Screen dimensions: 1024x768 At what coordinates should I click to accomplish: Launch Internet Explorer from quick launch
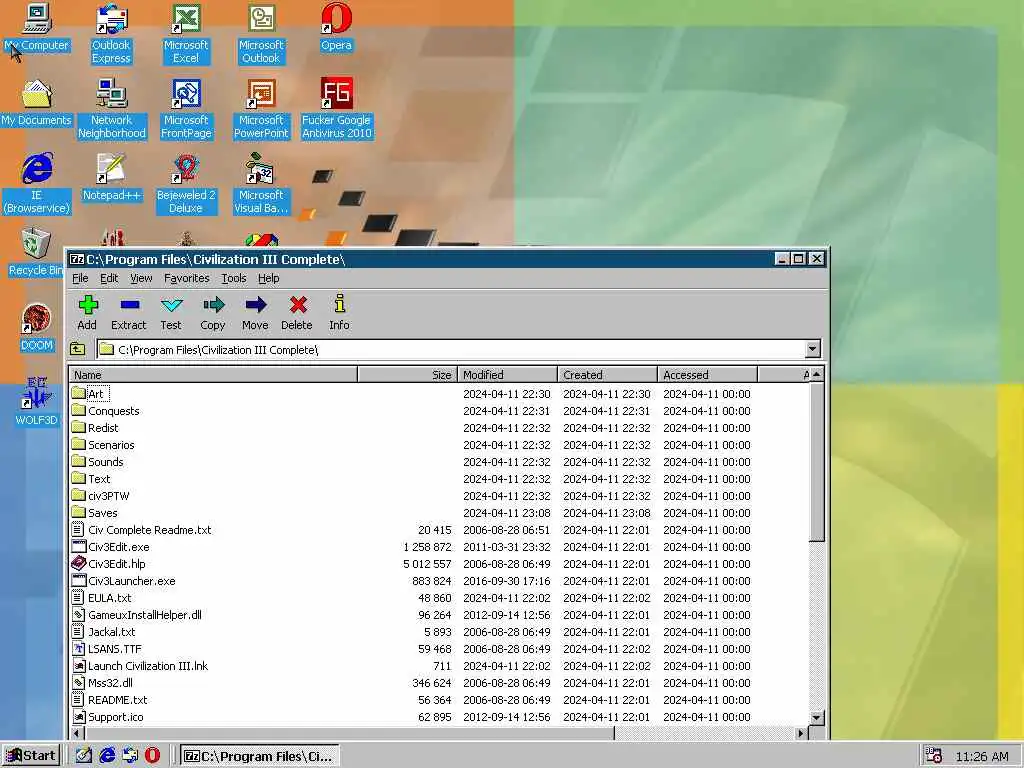coord(107,755)
